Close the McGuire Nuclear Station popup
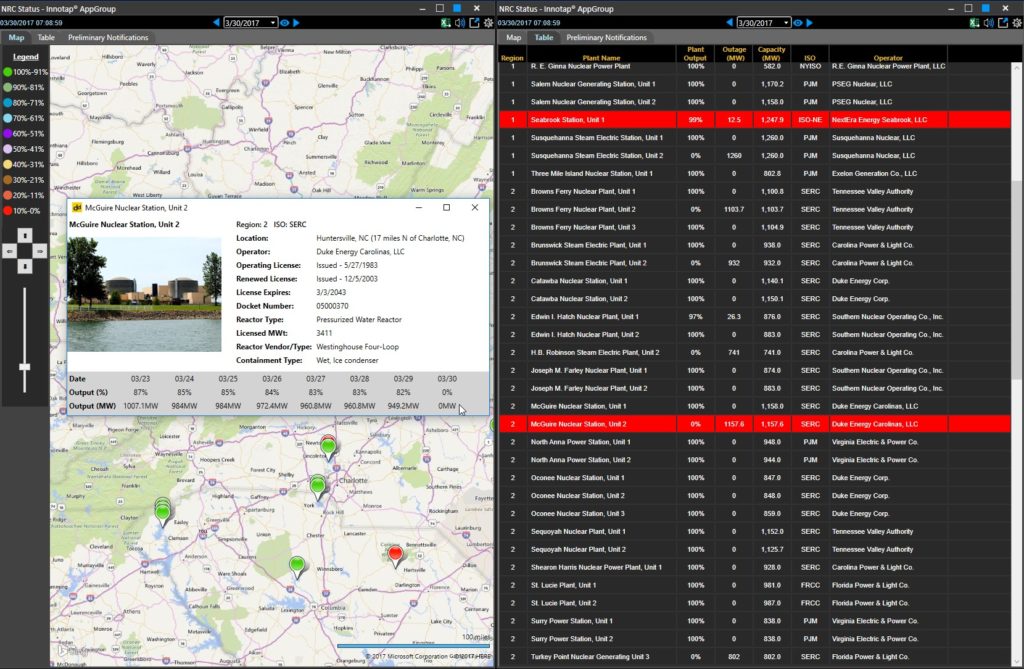1024x669 pixels. click(x=475, y=207)
